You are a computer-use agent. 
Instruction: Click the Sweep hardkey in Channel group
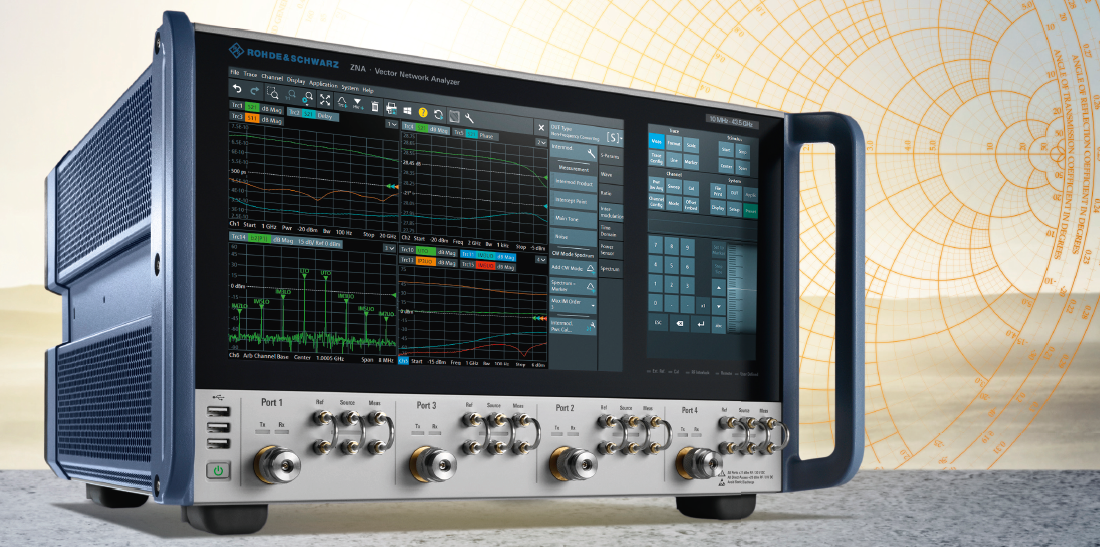[674, 187]
